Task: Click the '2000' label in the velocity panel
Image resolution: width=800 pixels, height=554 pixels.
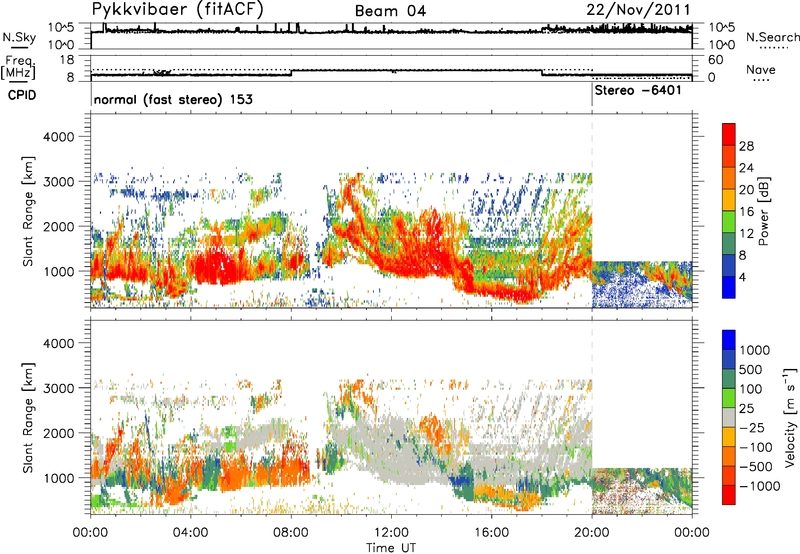Action: coord(58,433)
